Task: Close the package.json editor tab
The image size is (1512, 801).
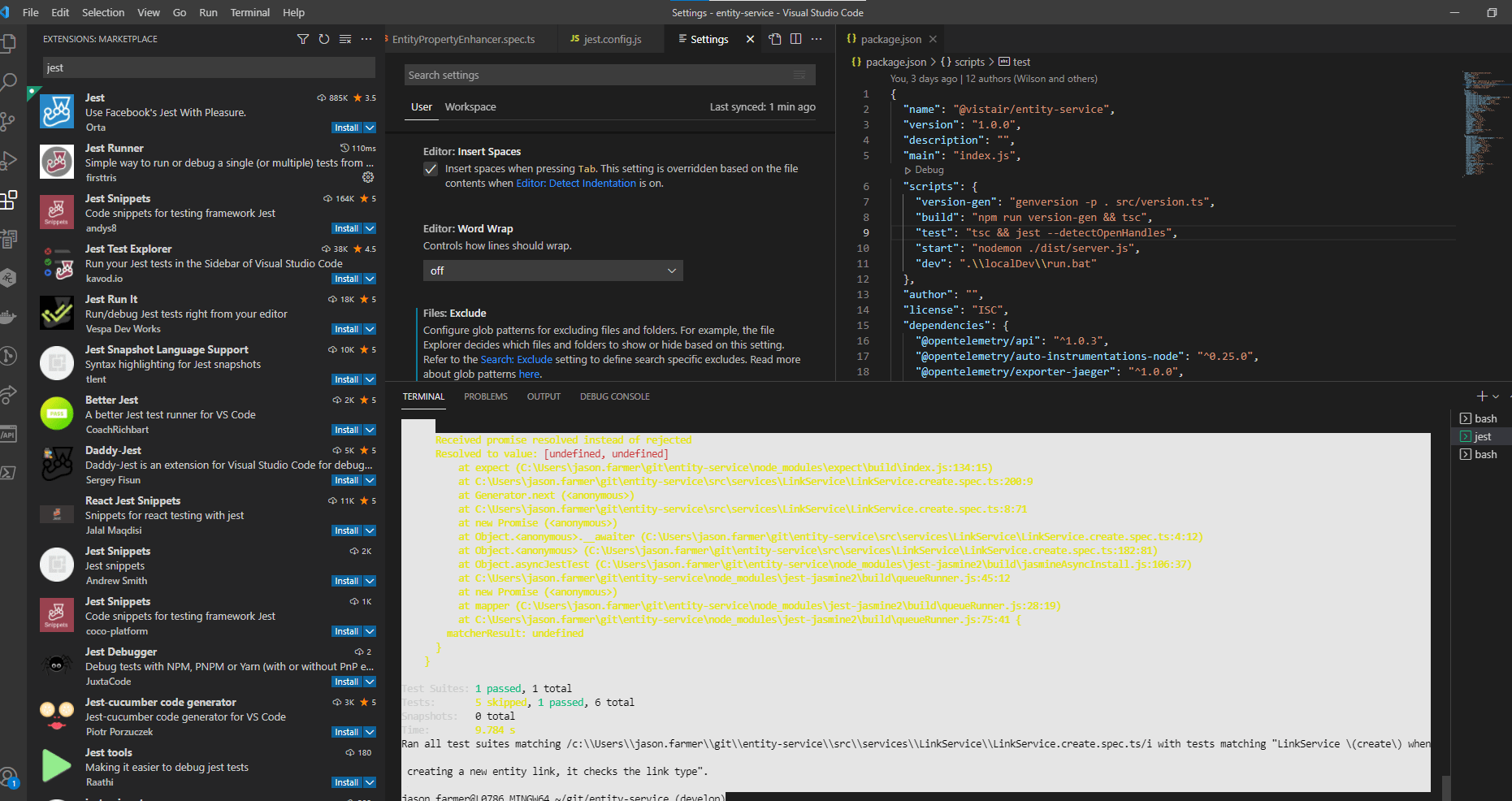Action: click(933, 39)
